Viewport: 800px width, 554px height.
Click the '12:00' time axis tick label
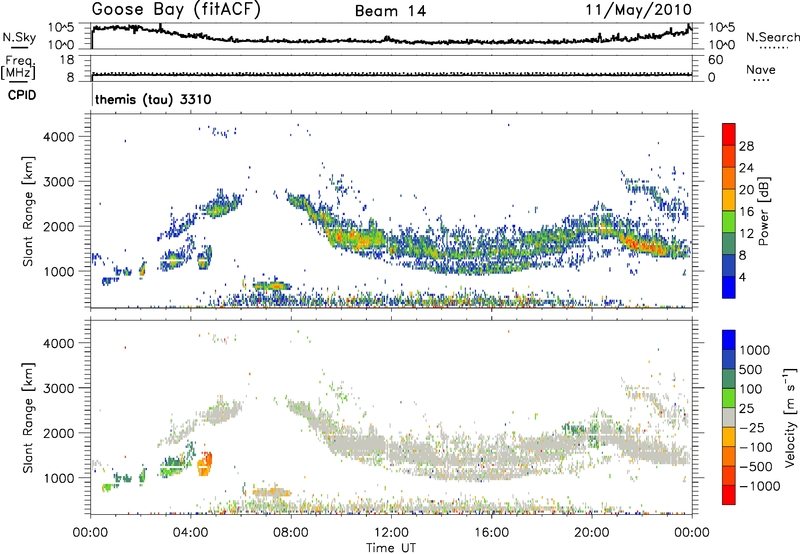pyautogui.click(x=391, y=533)
